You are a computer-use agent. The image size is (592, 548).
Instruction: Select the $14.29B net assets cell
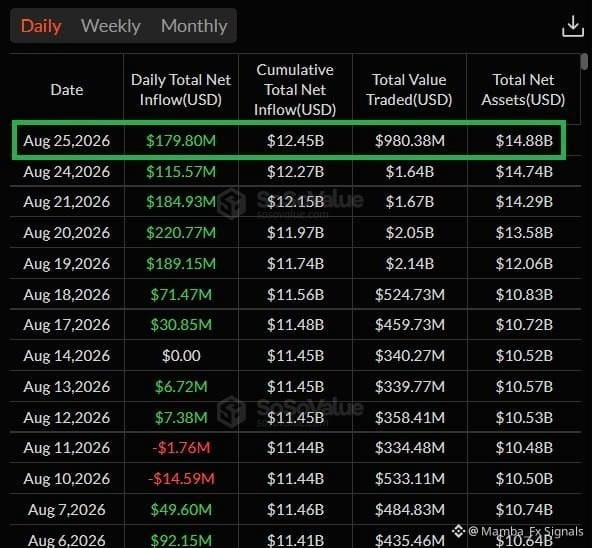click(x=524, y=202)
